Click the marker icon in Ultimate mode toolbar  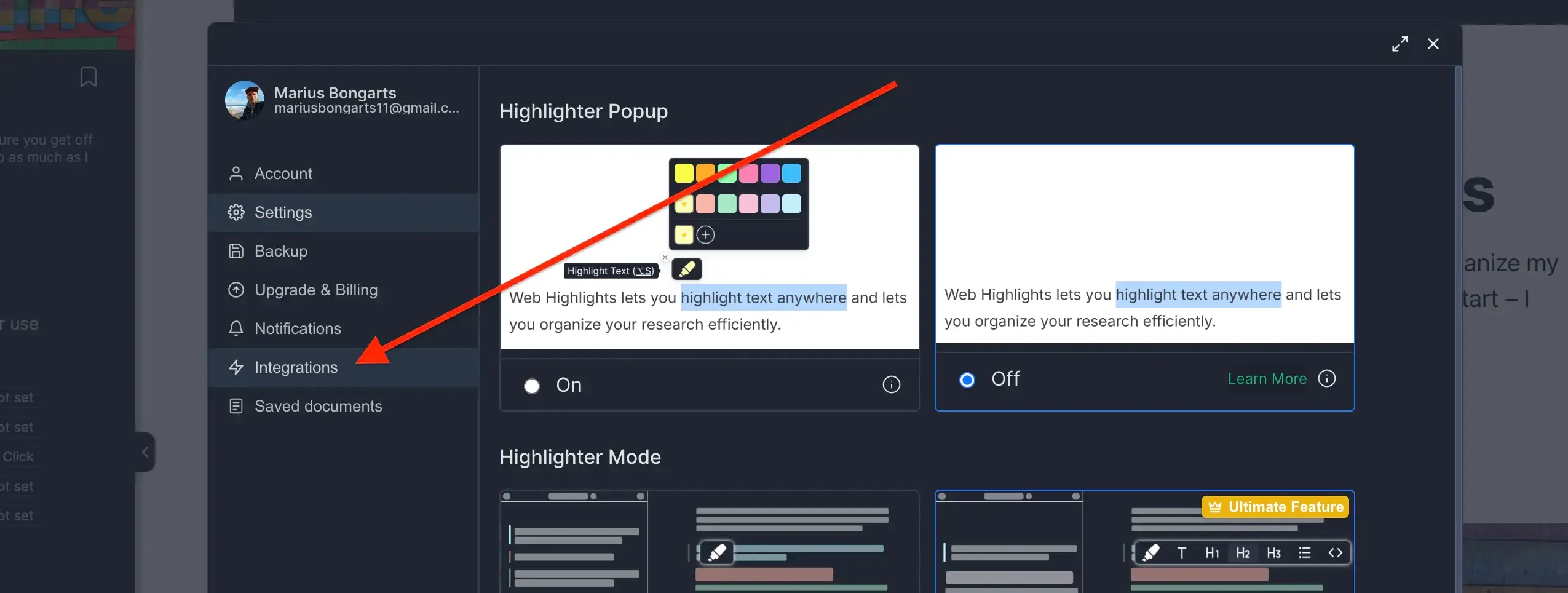coord(1150,553)
